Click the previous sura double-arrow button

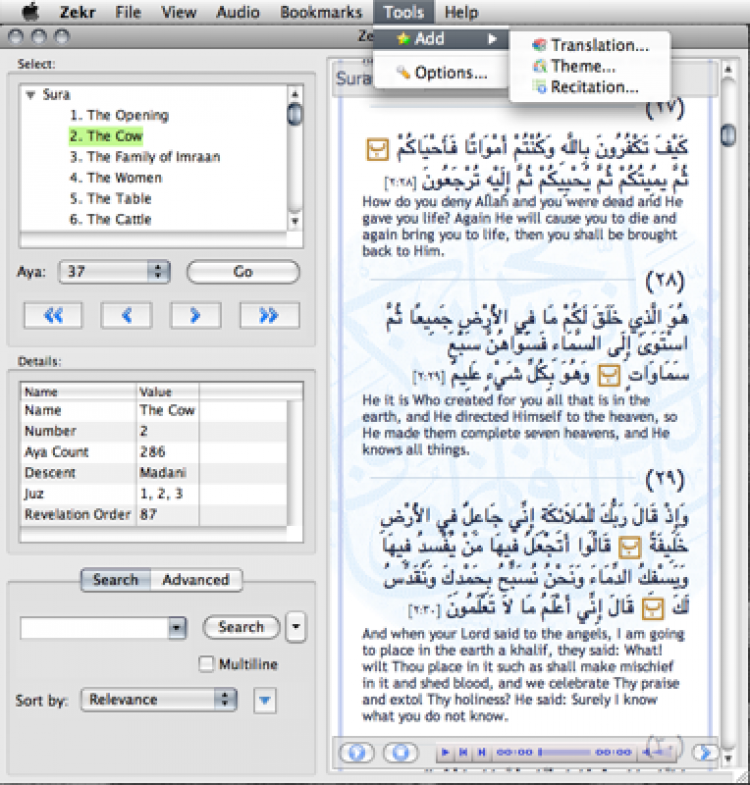click(53, 316)
